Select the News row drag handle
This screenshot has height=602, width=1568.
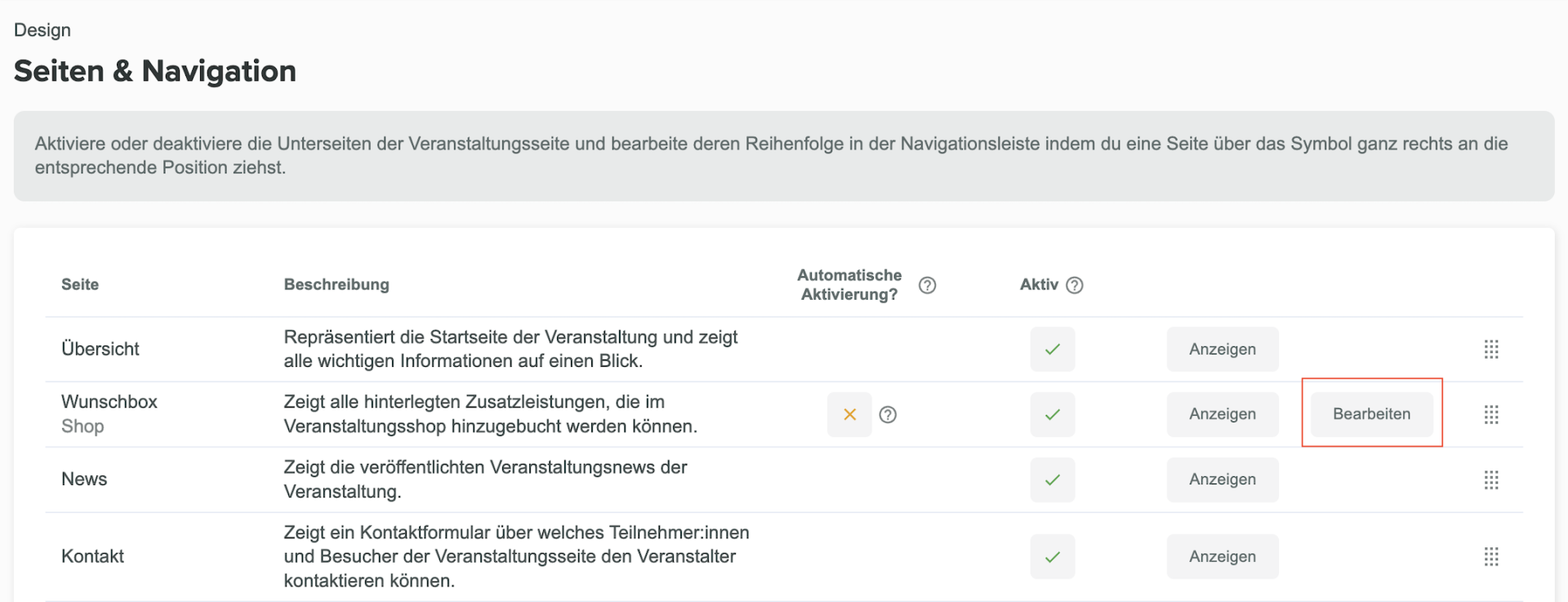click(1491, 480)
